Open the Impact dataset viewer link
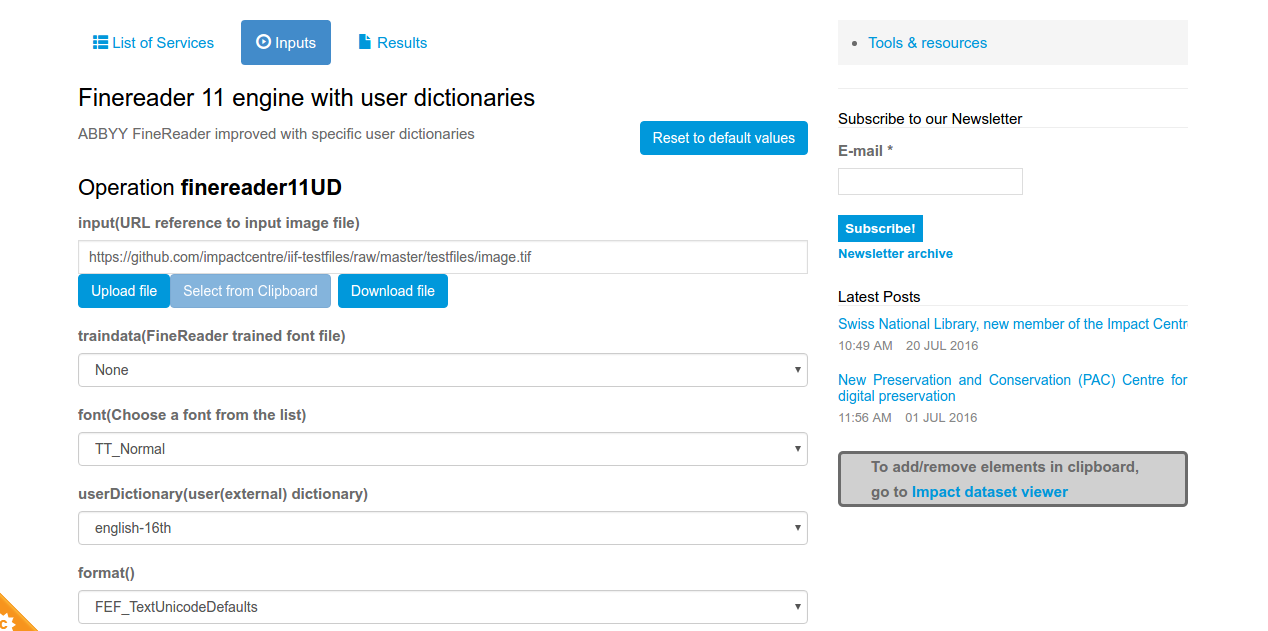The image size is (1268, 631). 990,492
